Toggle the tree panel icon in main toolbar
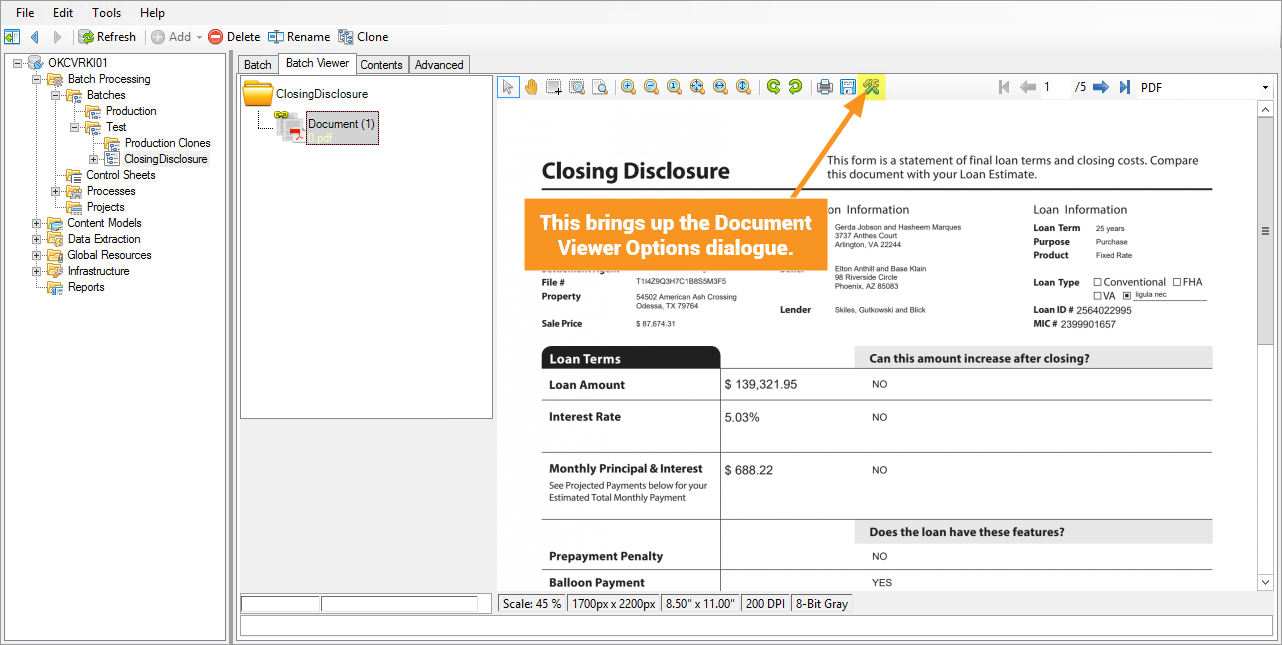The height and width of the screenshot is (645, 1282). coord(12,37)
